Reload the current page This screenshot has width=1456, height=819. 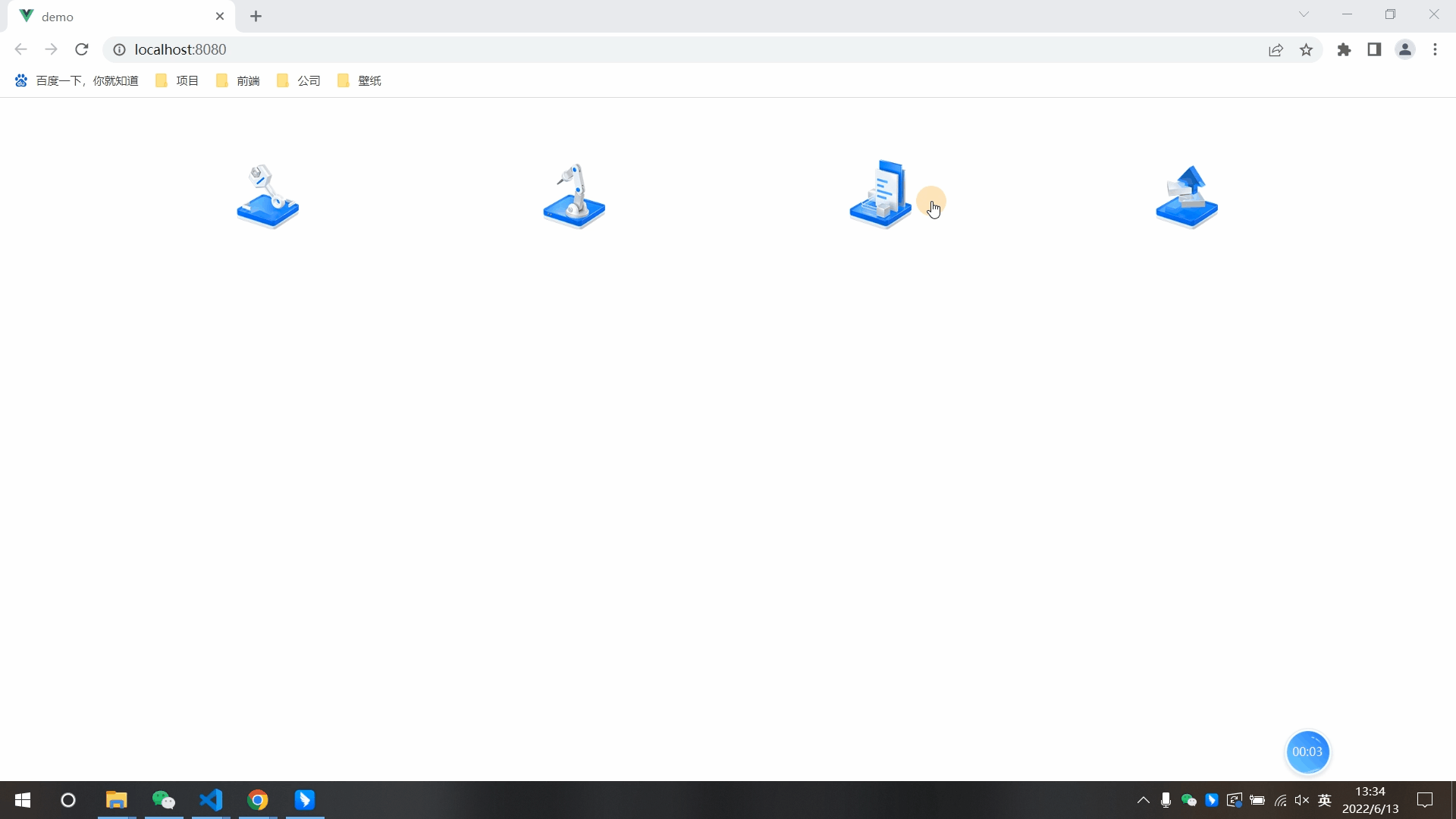(82, 50)
